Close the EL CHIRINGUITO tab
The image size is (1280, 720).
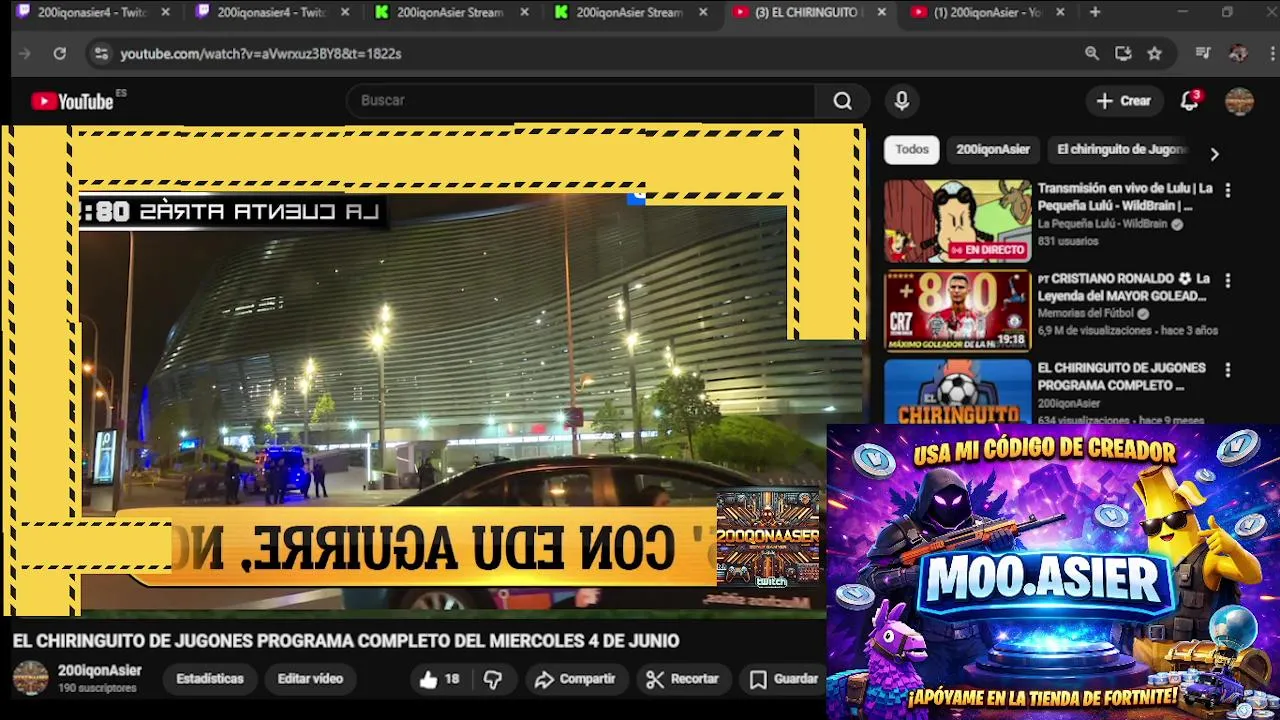[881, 12]
